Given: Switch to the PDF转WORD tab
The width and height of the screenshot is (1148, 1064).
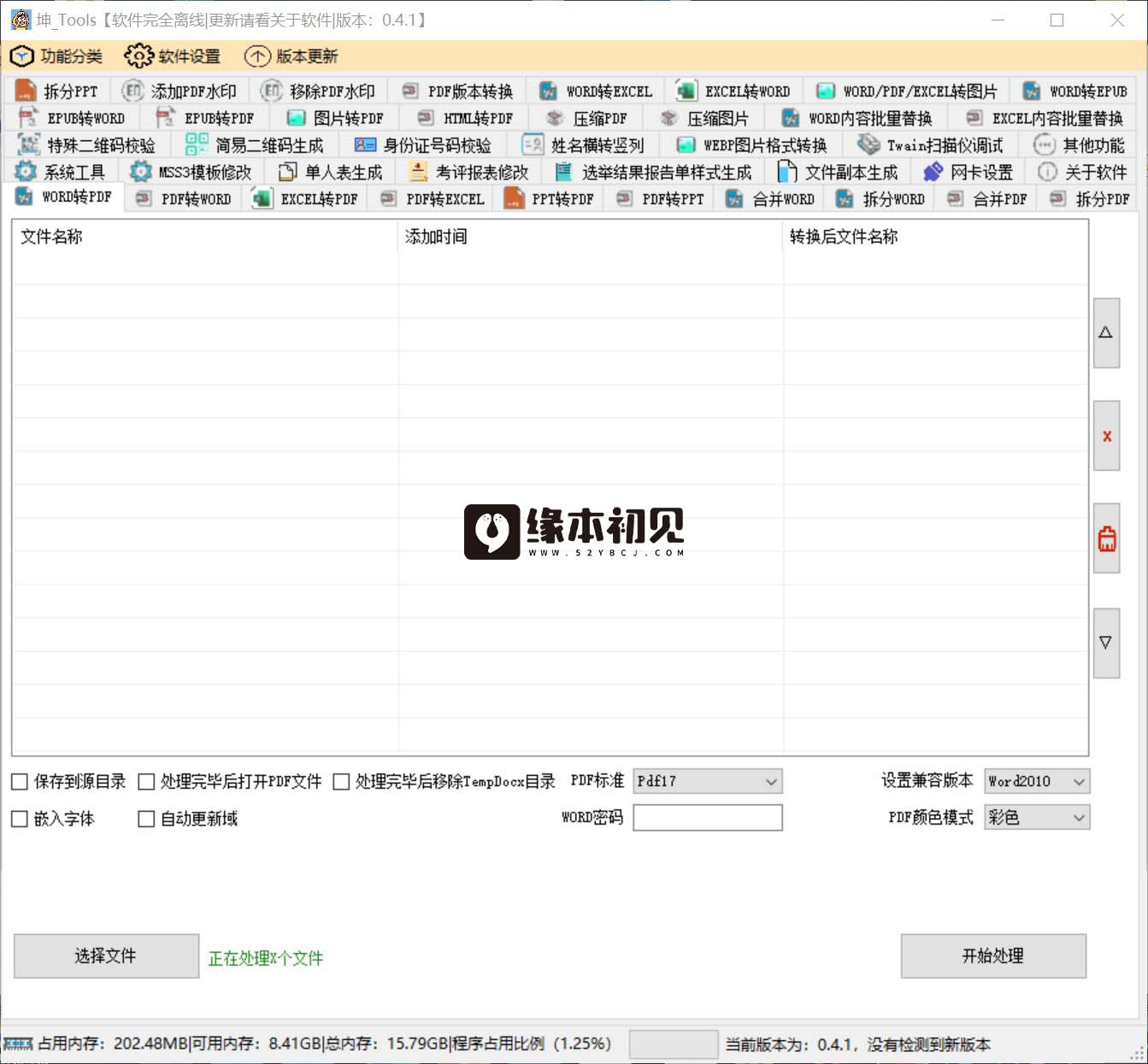Looking at the screenshot, I should click(185, 199).
